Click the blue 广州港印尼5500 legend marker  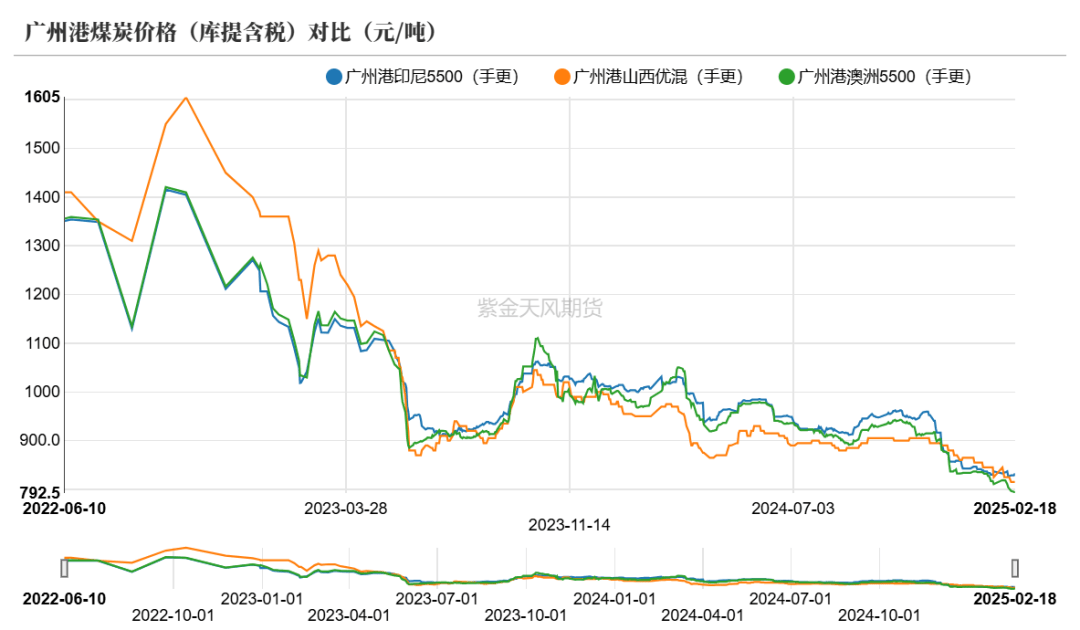[332, 75]
